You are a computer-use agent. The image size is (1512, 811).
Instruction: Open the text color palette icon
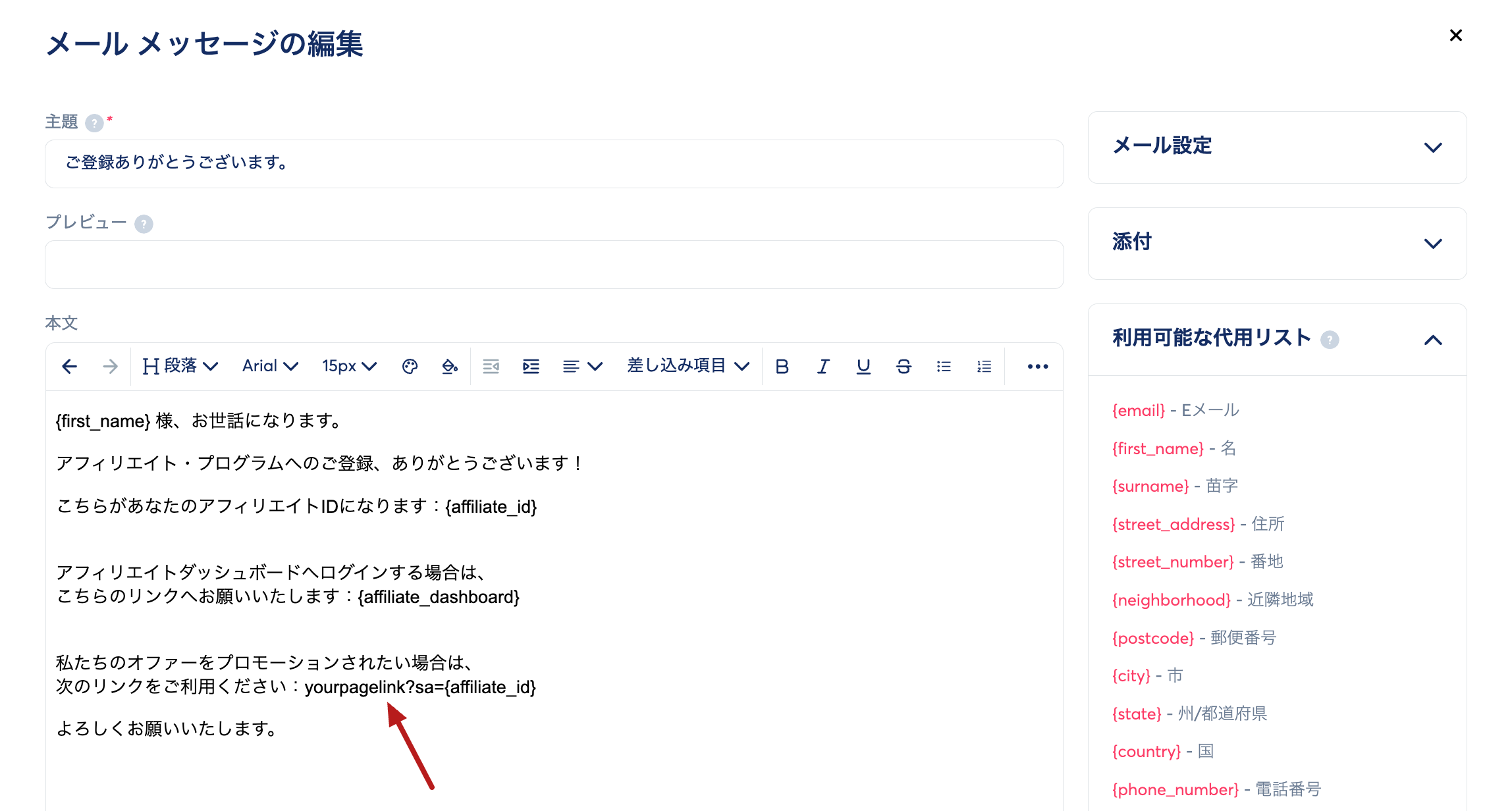pos(410,367)
